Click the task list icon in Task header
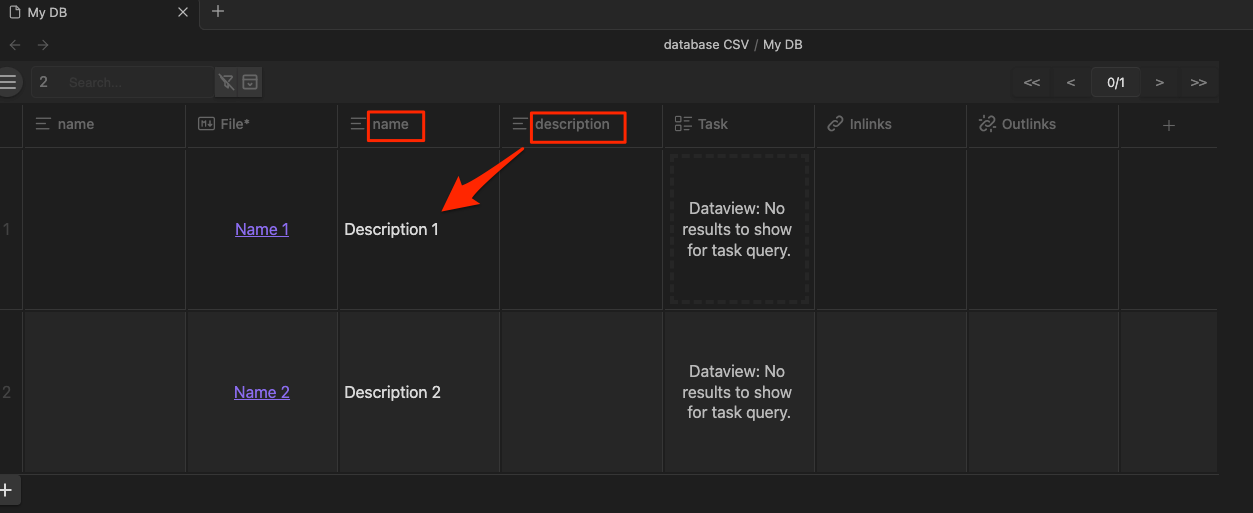The height and width of the screenshot is (513, 1253). [683, 124]
